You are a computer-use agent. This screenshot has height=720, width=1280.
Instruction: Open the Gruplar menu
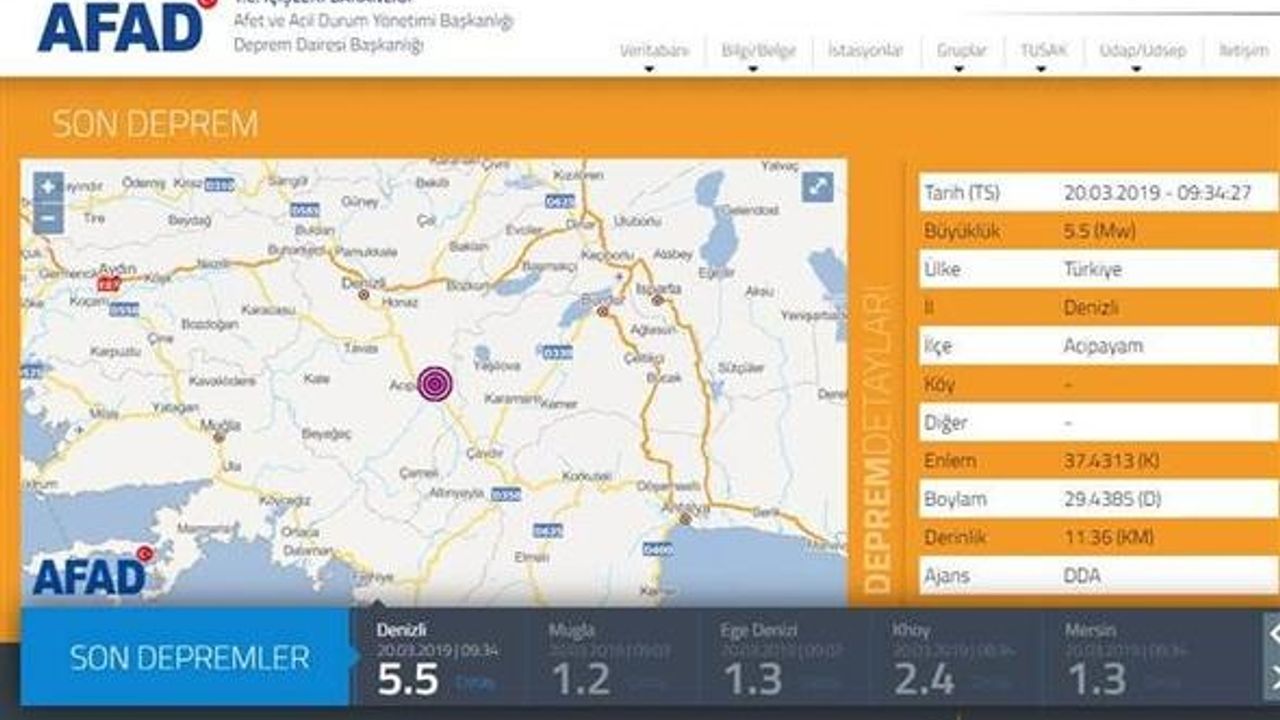pos(961,51)
